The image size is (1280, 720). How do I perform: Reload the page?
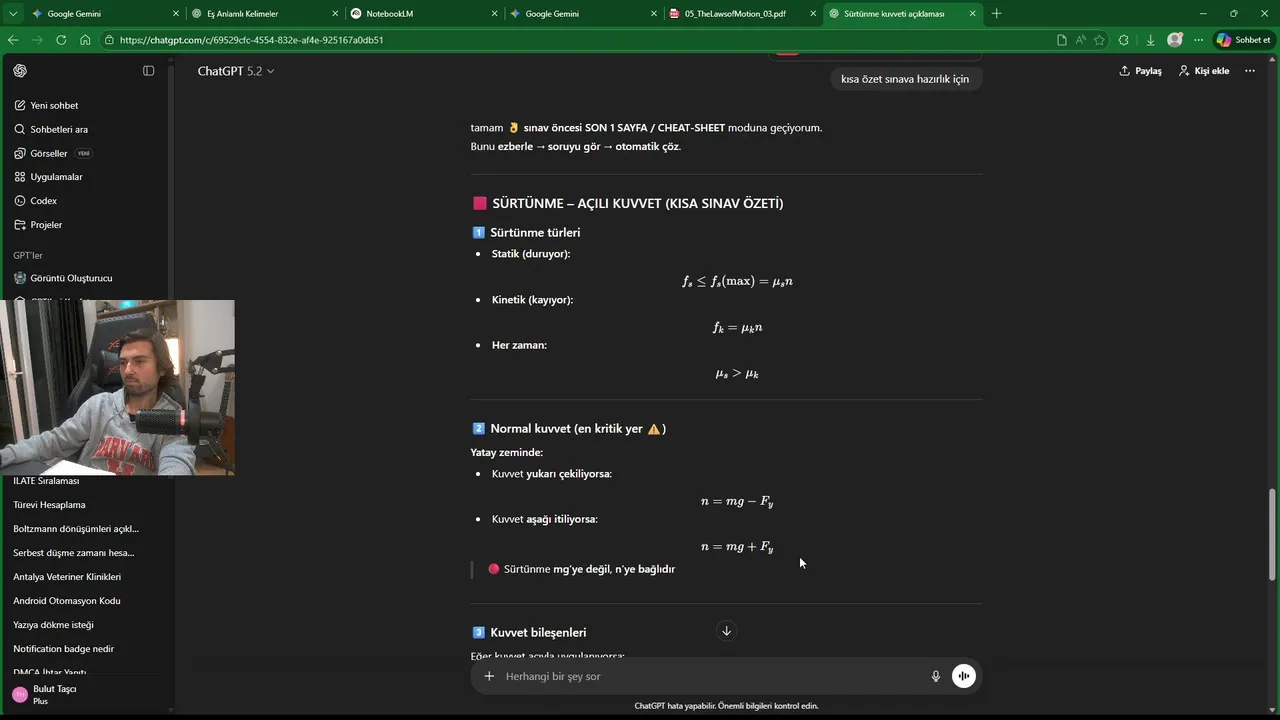(x=61, y=40)
